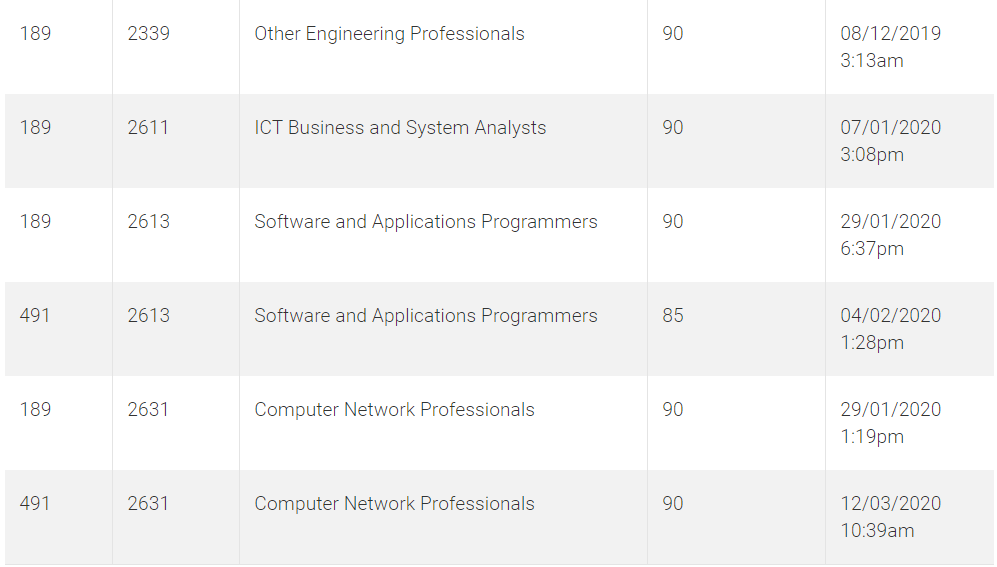Select Software and Applications Programmers in subclass 491 row
Viewport: 997px width, 567px height.
pos(426,316)
